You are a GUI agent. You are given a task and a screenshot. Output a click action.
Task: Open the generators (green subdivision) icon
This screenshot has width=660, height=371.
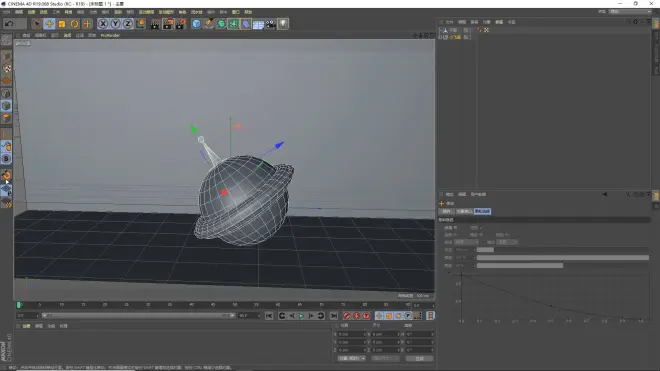click(221, 24)
